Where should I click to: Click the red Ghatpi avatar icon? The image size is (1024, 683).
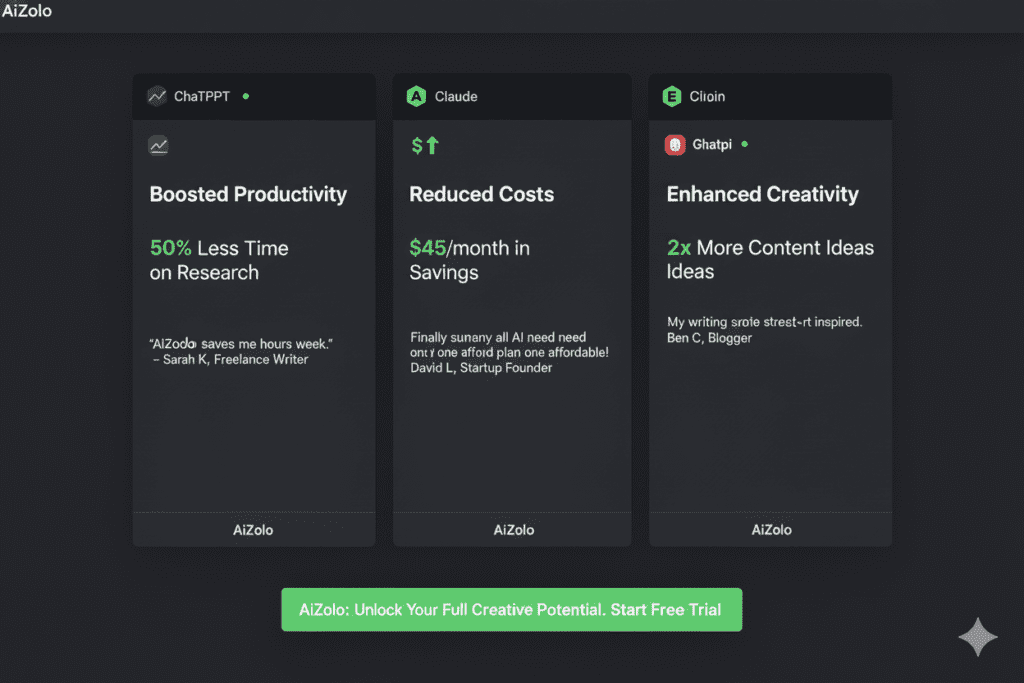tap(675, 145)
